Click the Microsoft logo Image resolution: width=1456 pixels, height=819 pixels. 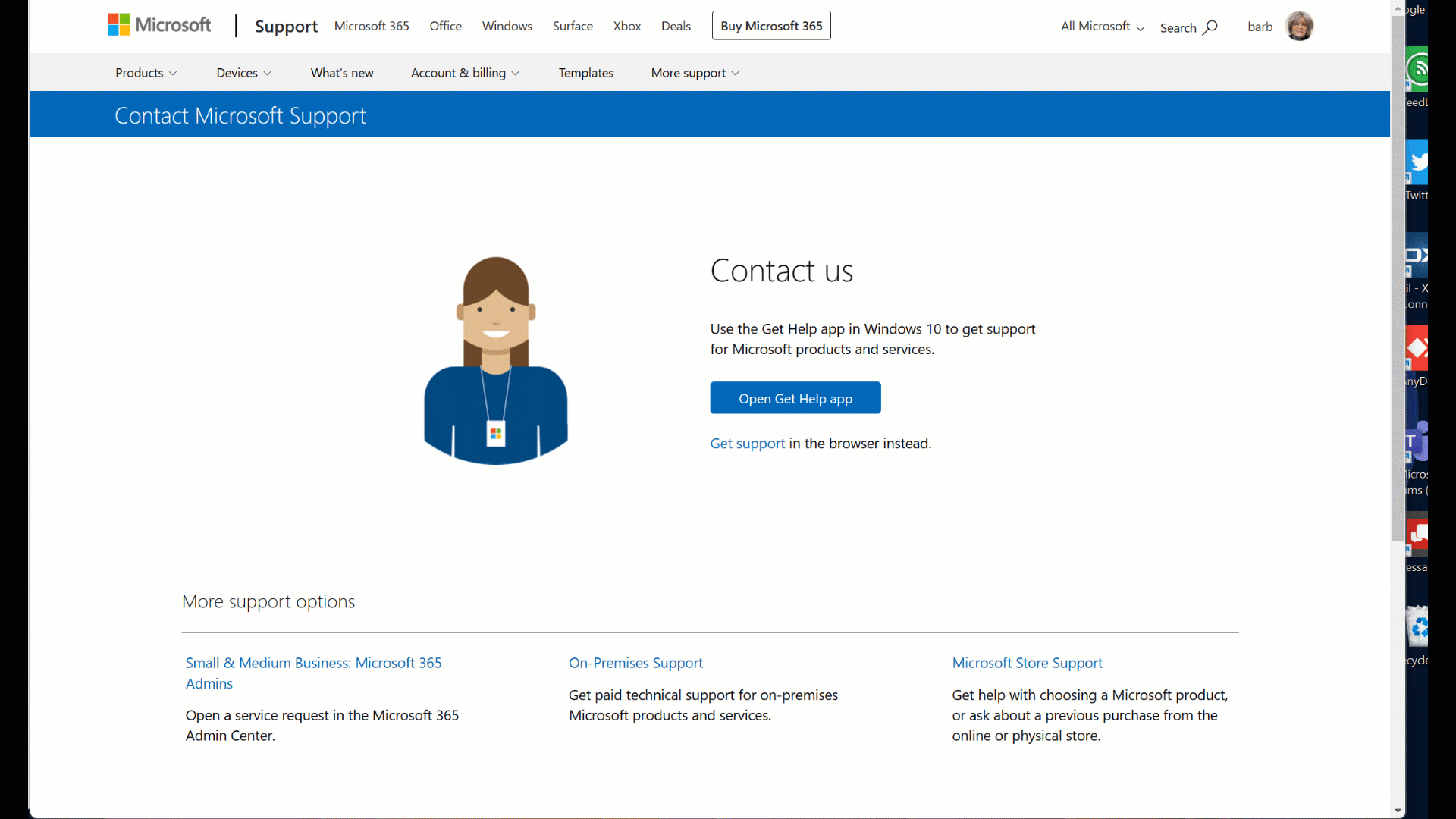159,25
